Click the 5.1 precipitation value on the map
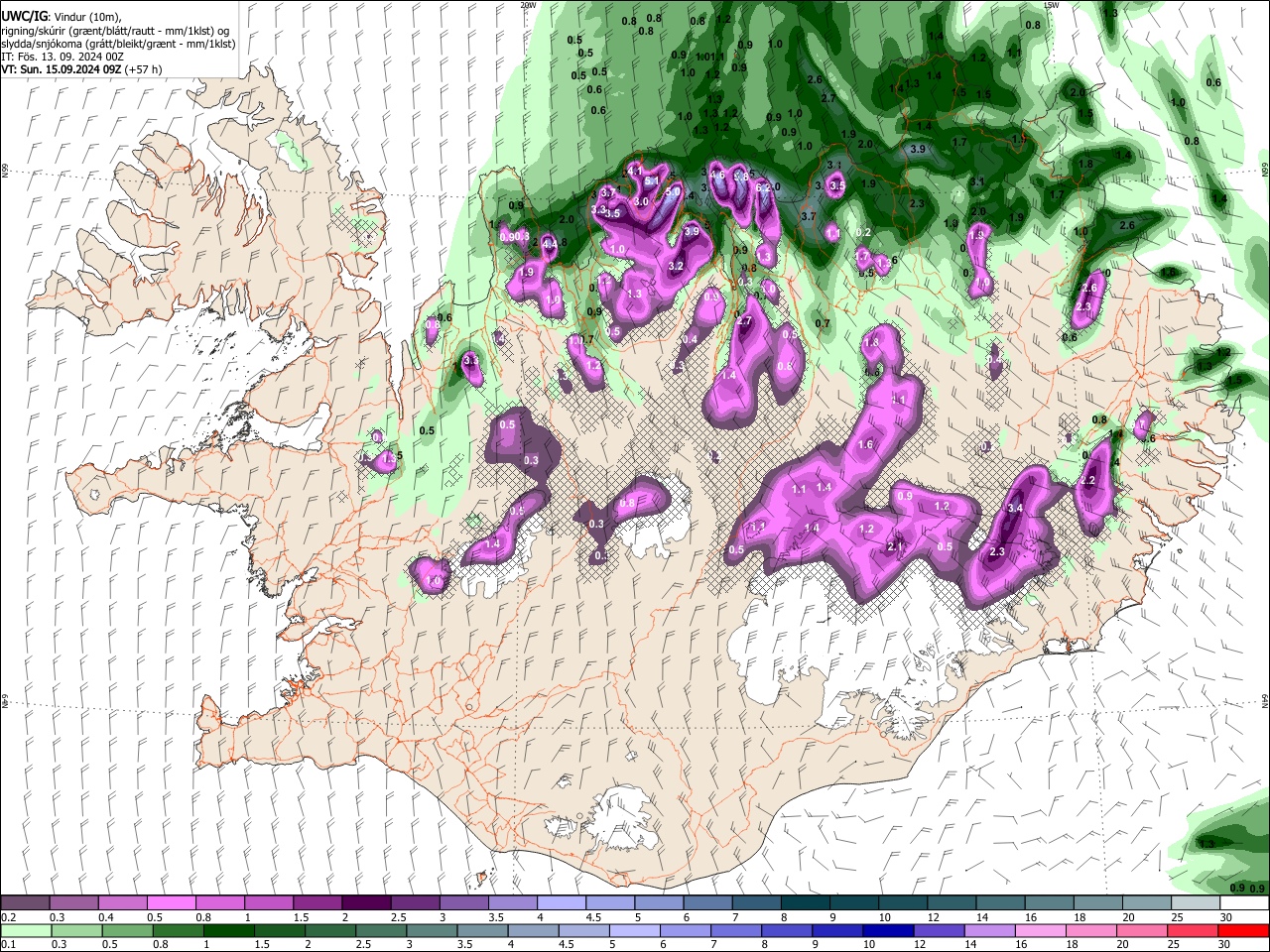This screenshot has width=1270, height=952. 652,180
